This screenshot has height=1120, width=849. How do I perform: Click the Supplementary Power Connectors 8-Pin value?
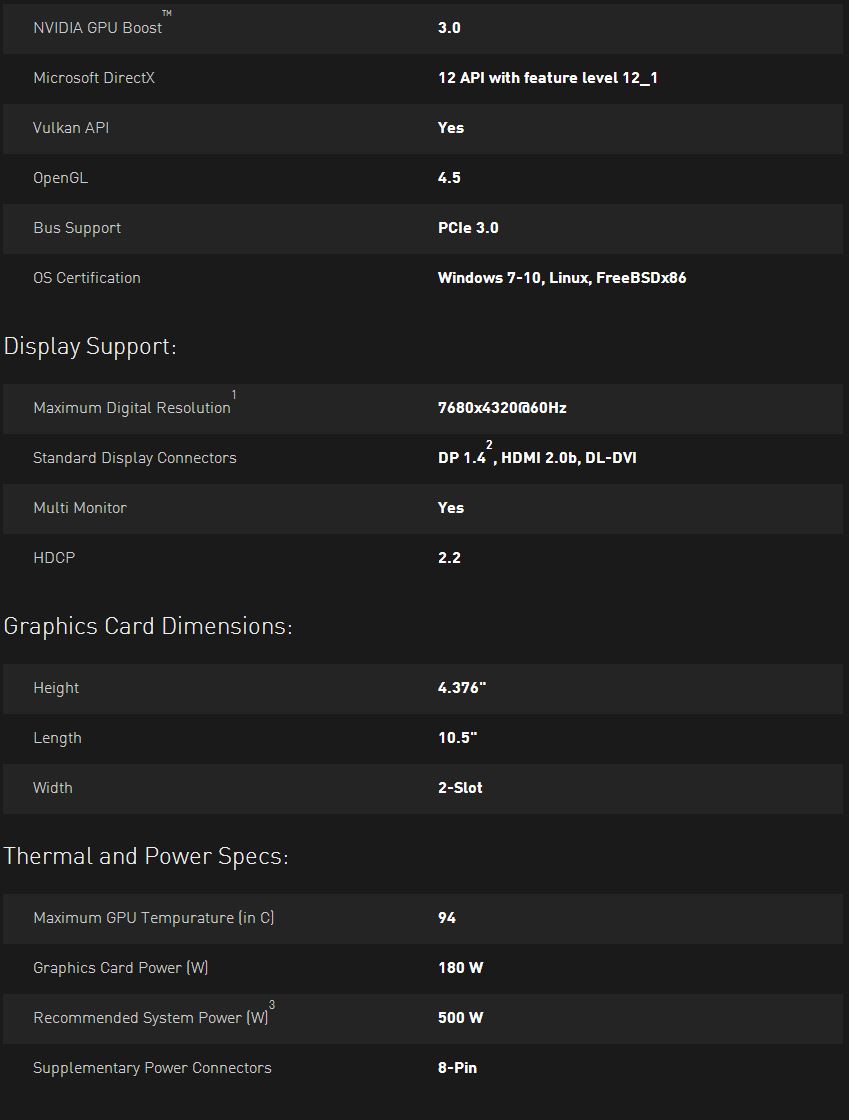[x=458, y=1068]
